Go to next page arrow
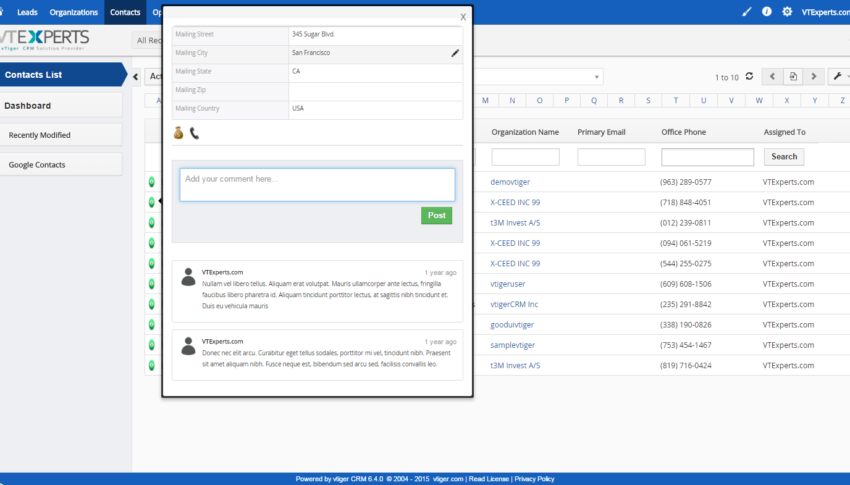 point(814,76)
